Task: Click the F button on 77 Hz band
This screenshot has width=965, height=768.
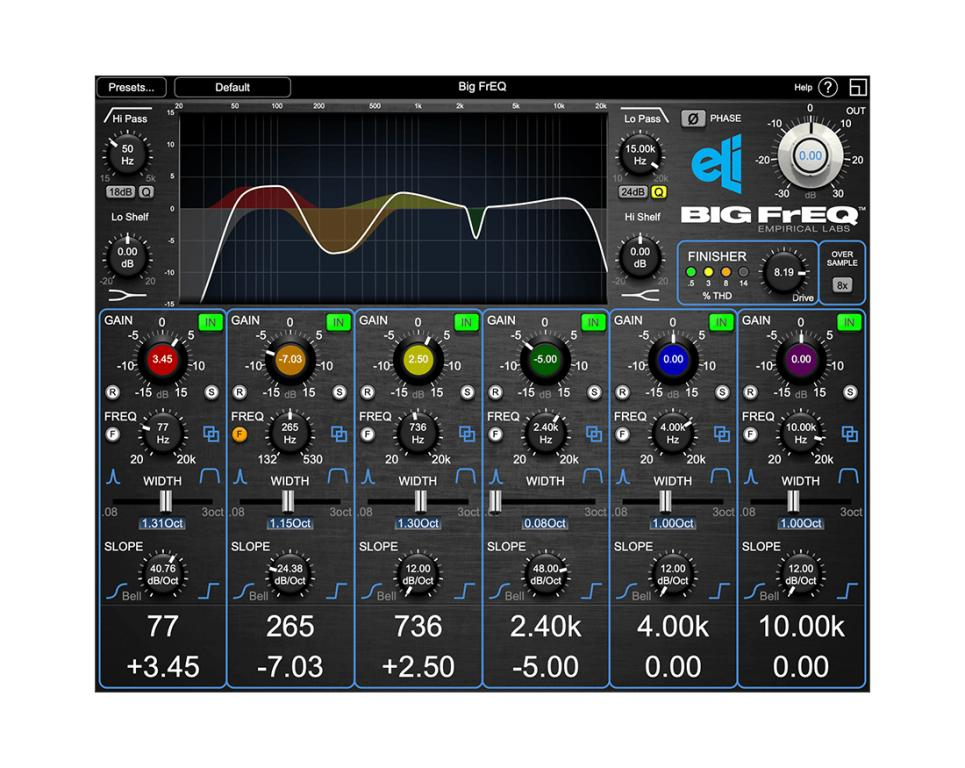Action: [113, 434]
